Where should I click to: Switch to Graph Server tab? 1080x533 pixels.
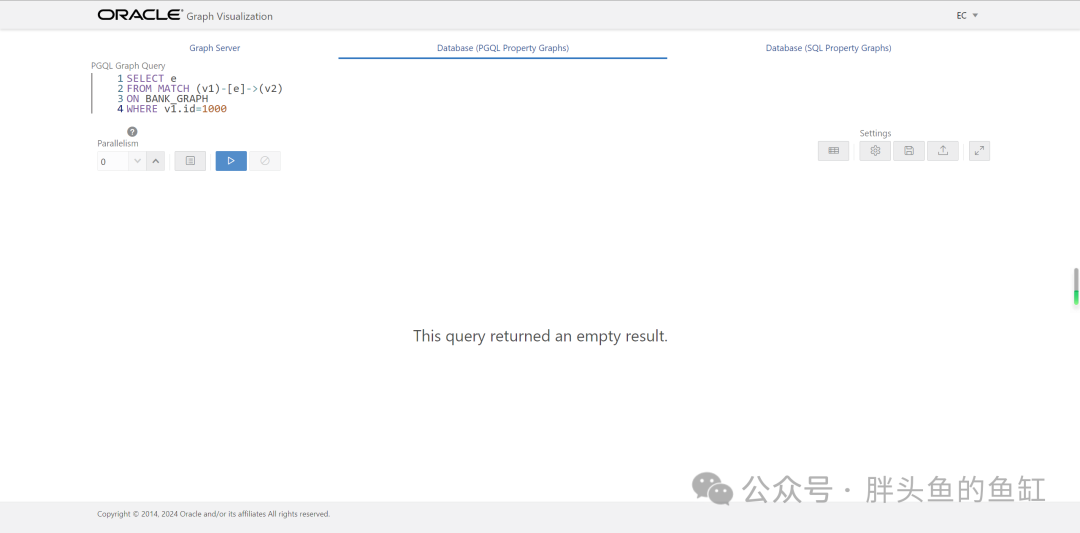pos(215,48)
